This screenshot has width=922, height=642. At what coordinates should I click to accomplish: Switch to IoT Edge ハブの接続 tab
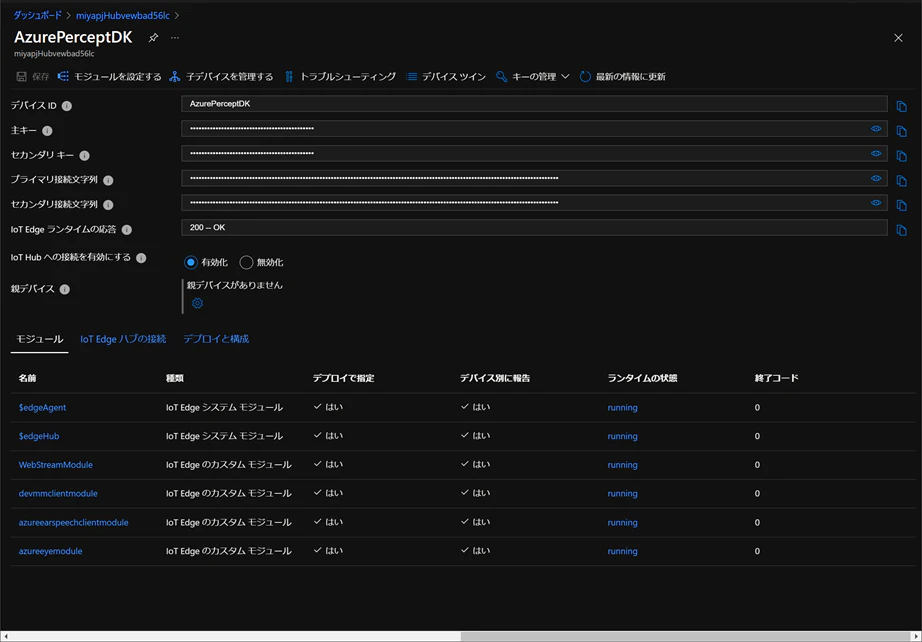click(x=123, y=339)
